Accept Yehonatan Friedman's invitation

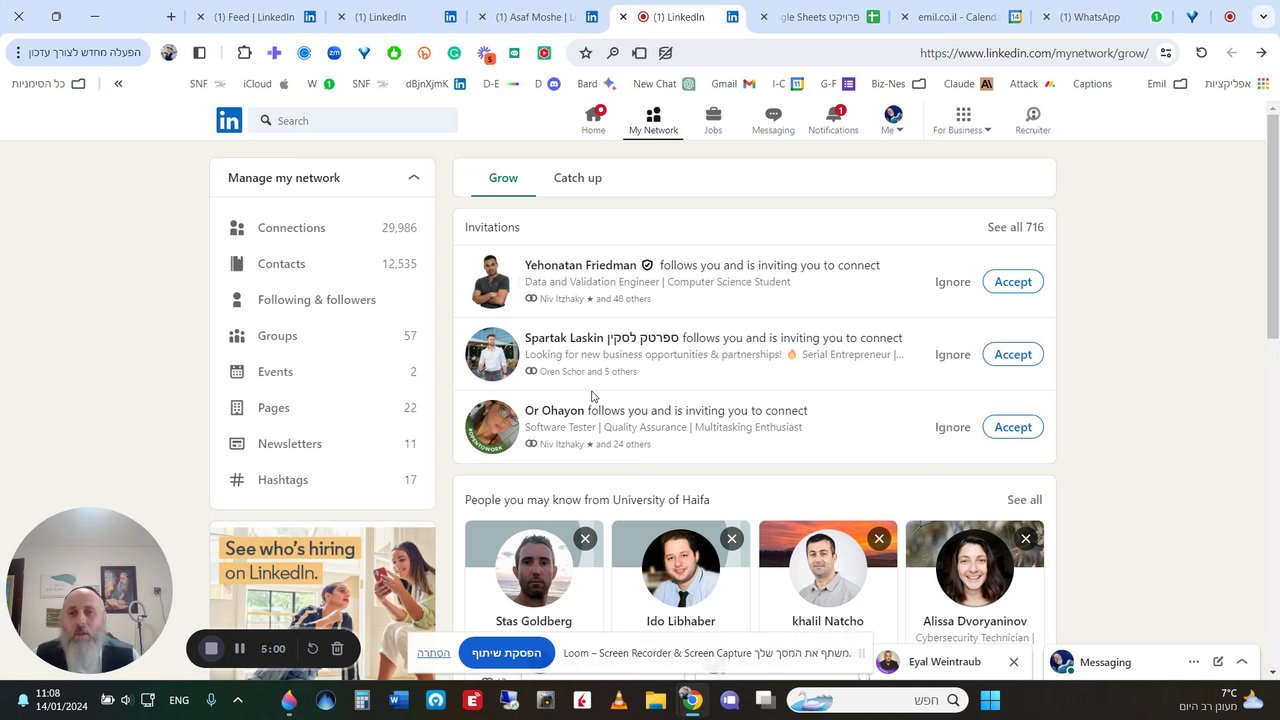1013,282
